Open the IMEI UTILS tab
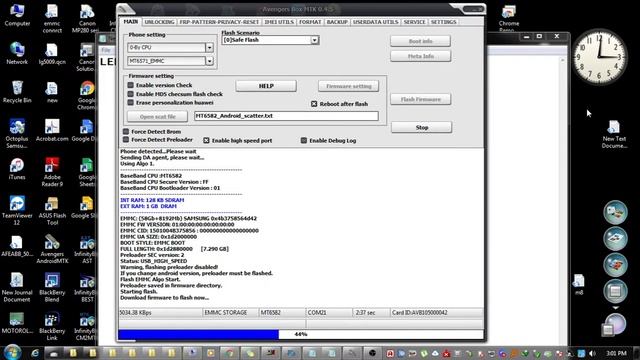This screenshot has height=360, width=640. (x=279, y=22)
